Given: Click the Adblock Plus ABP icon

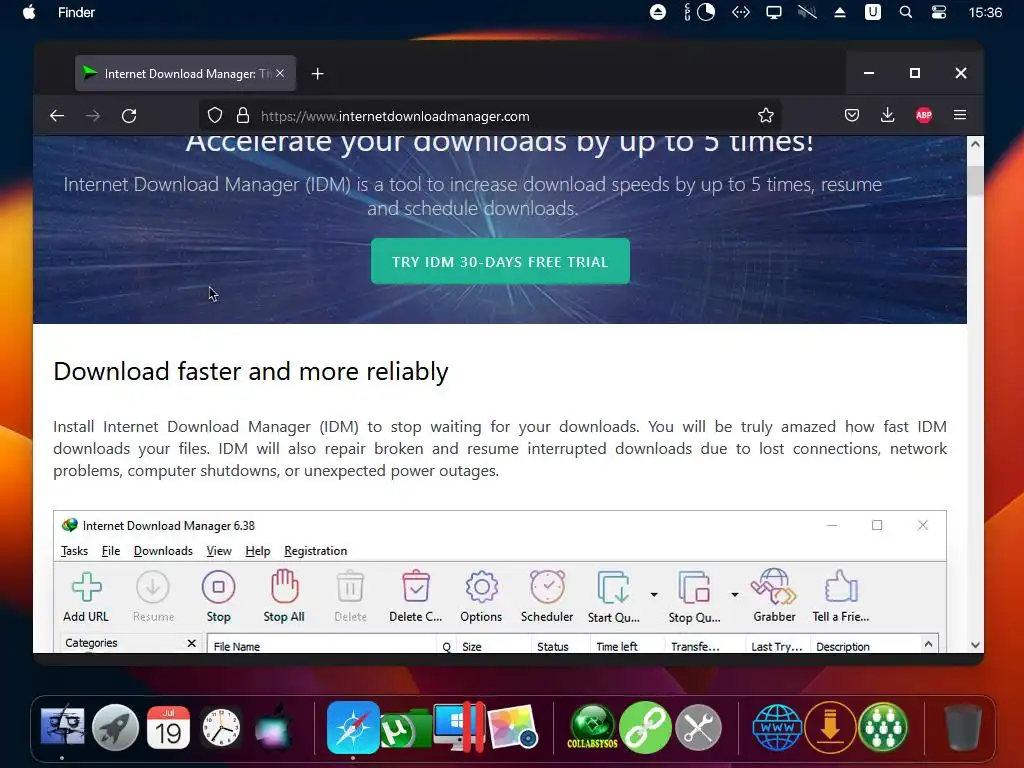Looking at the screenshot, I should point(923,116).
